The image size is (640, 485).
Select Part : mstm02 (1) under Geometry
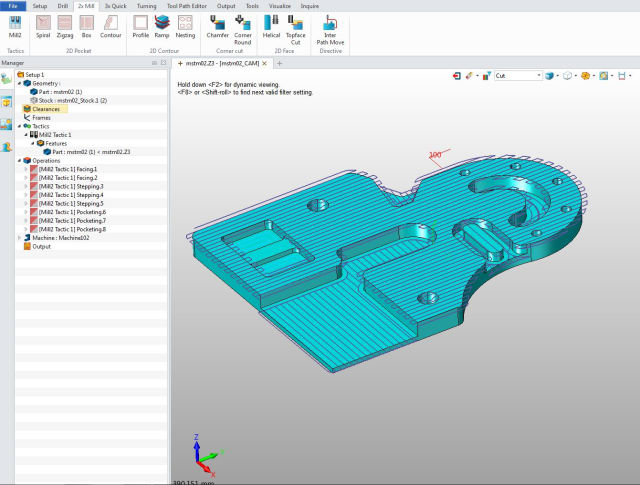click(56, 92)
